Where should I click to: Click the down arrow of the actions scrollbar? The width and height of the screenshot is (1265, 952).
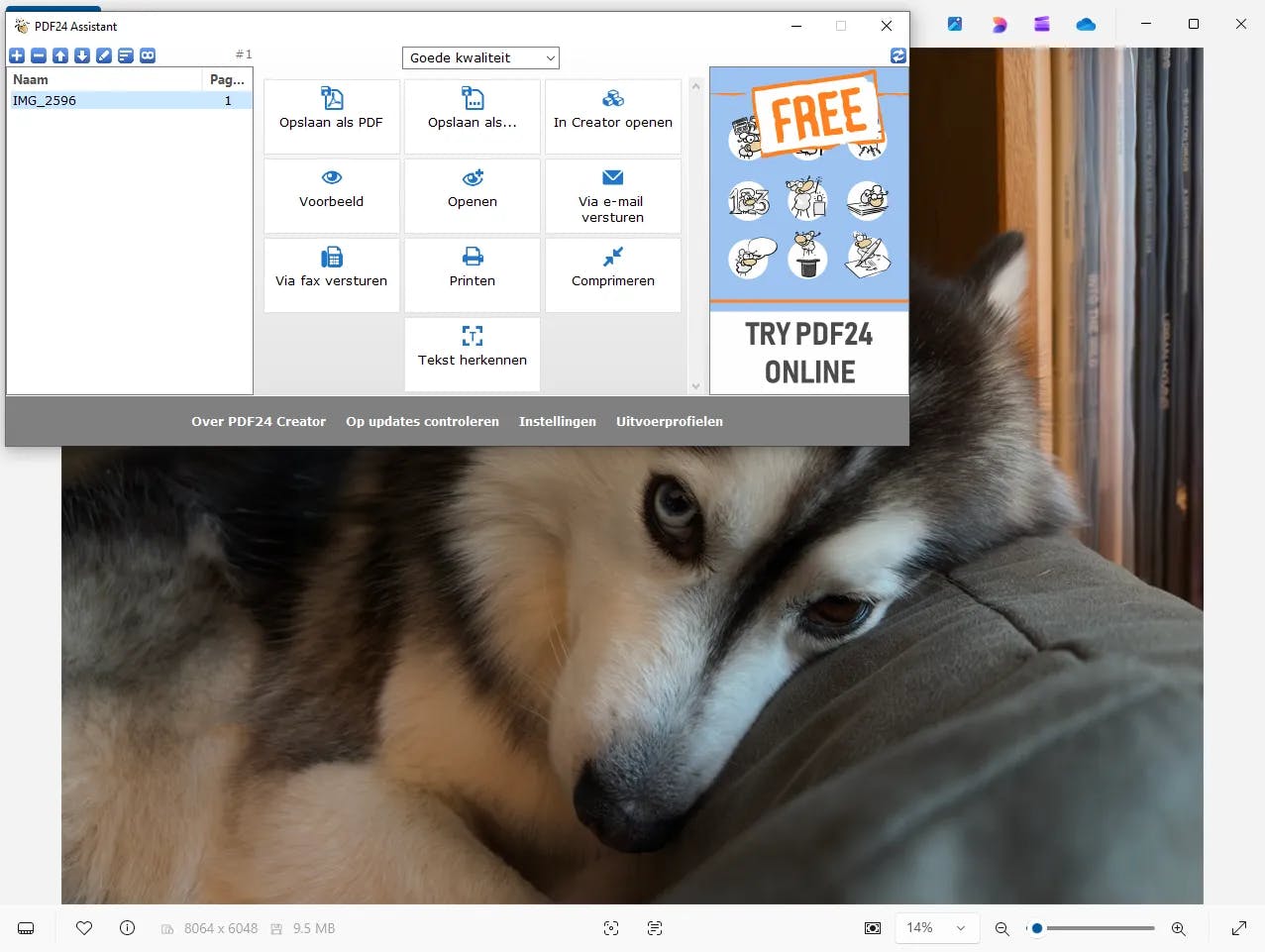pos(695,386)
